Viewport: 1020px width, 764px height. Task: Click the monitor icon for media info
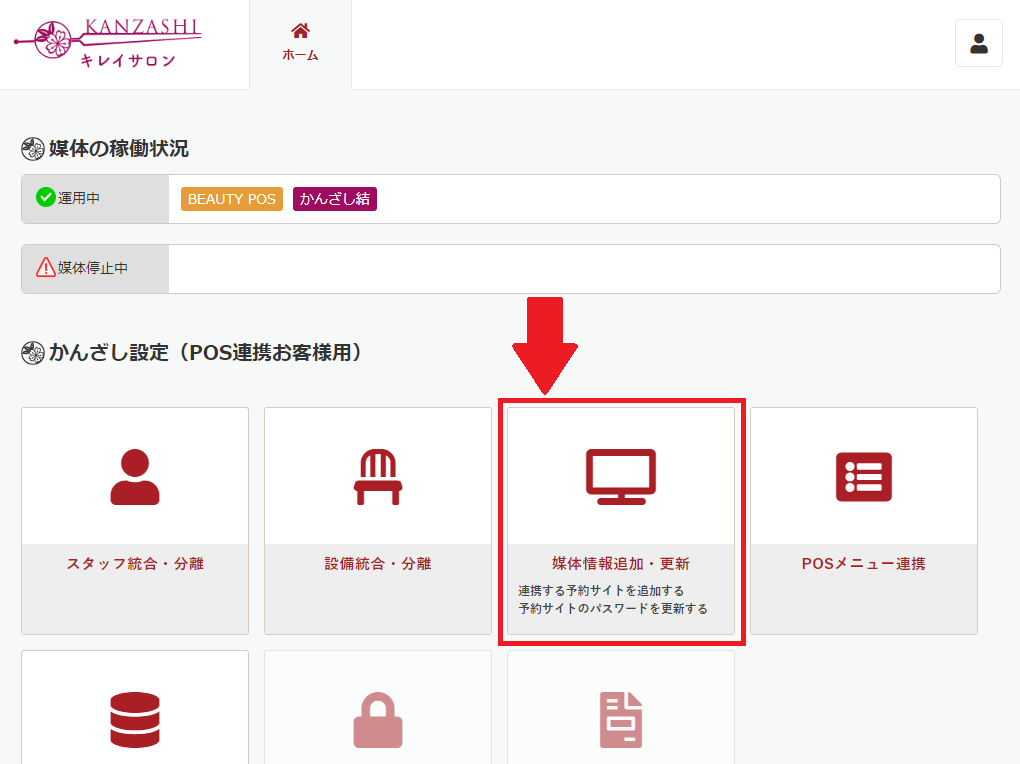pyautogui.click(x=621, y=477)
